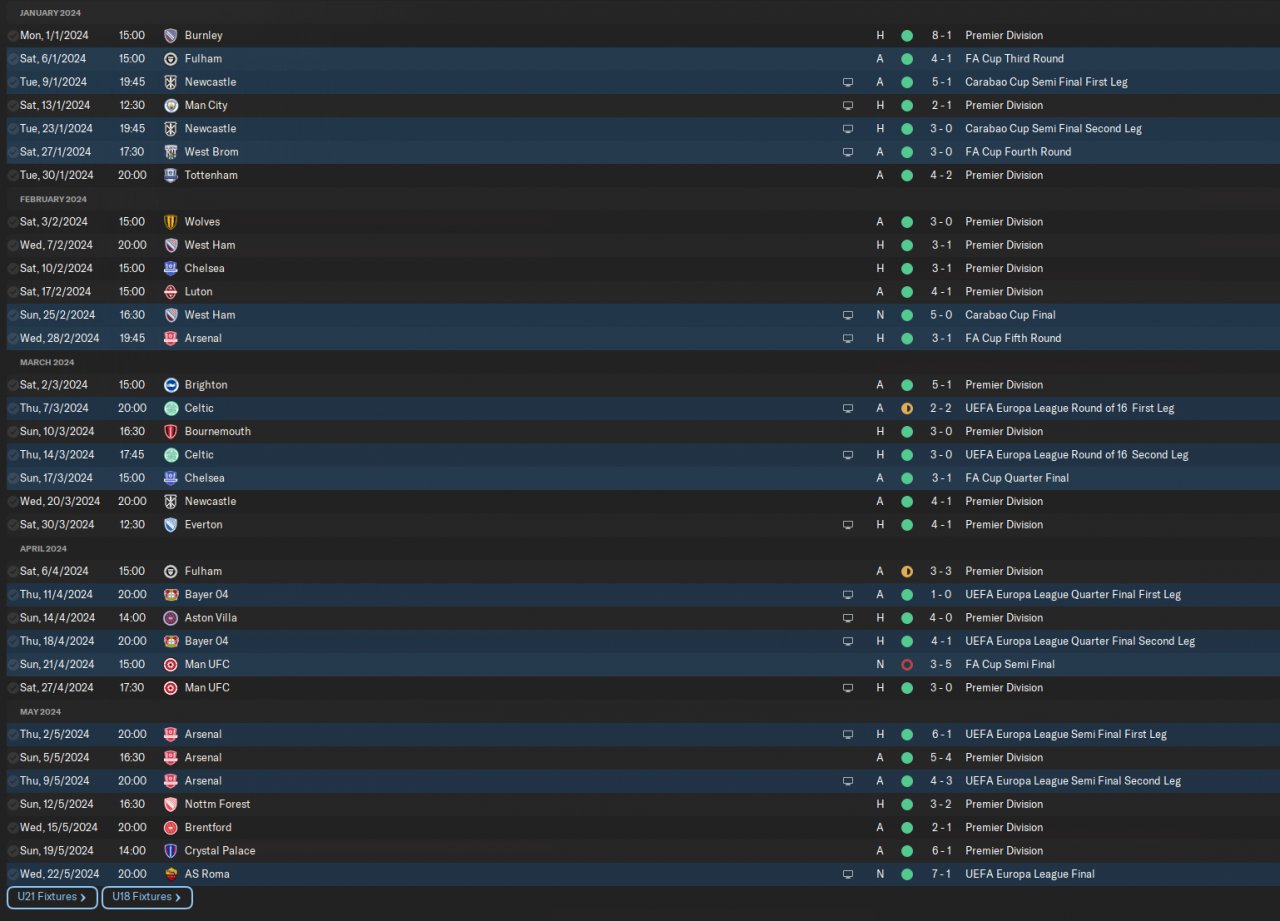
Task: Click the green win indicator on the Burnley row
Action: tap(907, 35)
